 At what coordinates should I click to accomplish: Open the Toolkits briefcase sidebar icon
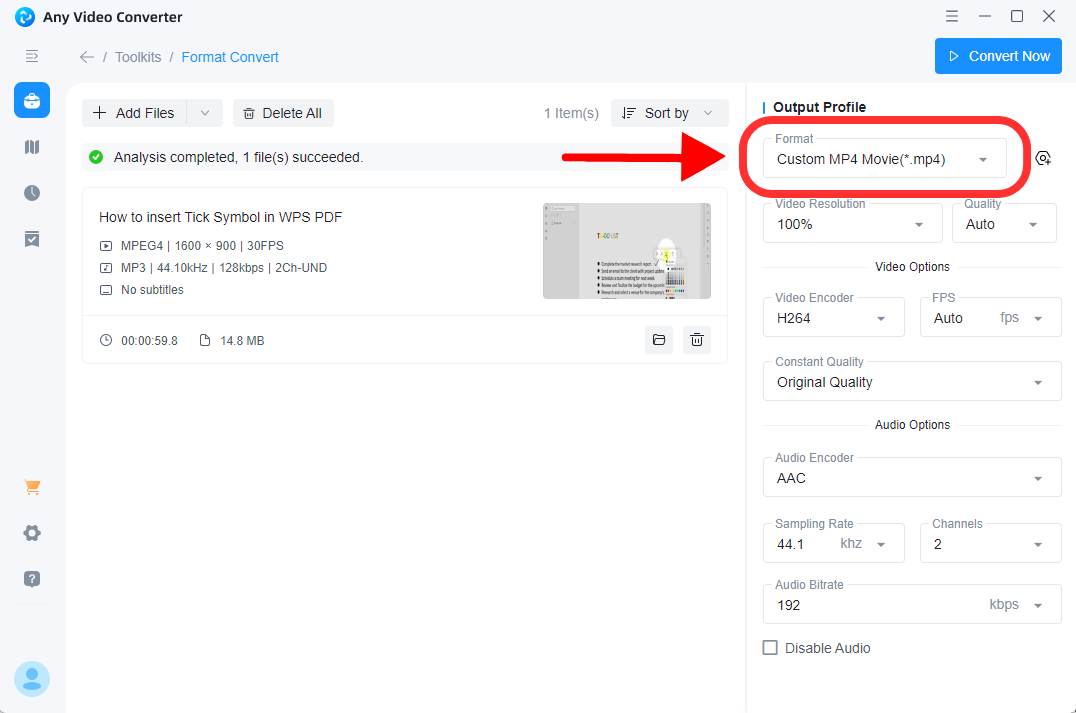pos(32,100)
